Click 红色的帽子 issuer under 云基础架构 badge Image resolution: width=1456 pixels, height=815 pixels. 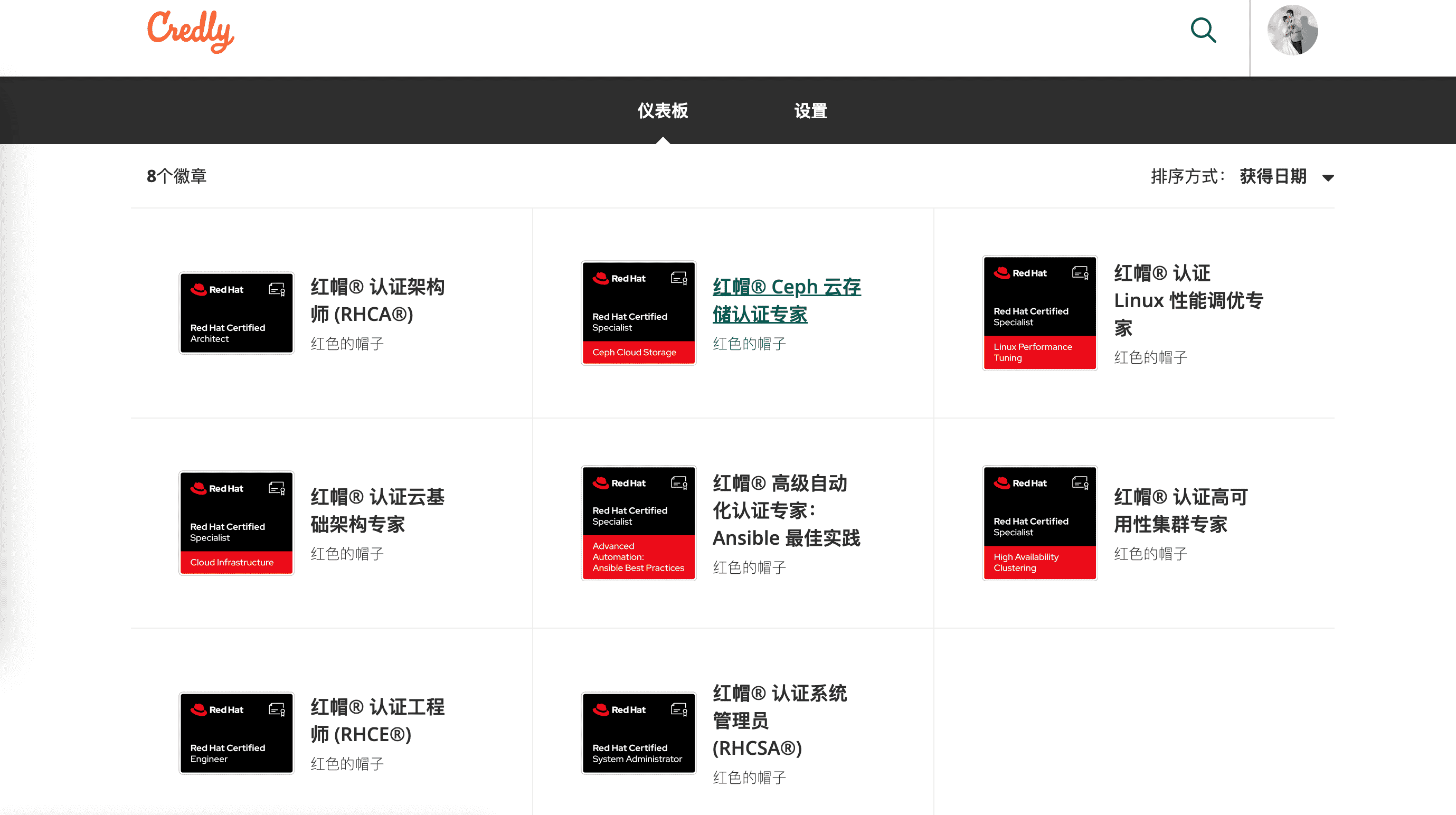tap(347, 554)
